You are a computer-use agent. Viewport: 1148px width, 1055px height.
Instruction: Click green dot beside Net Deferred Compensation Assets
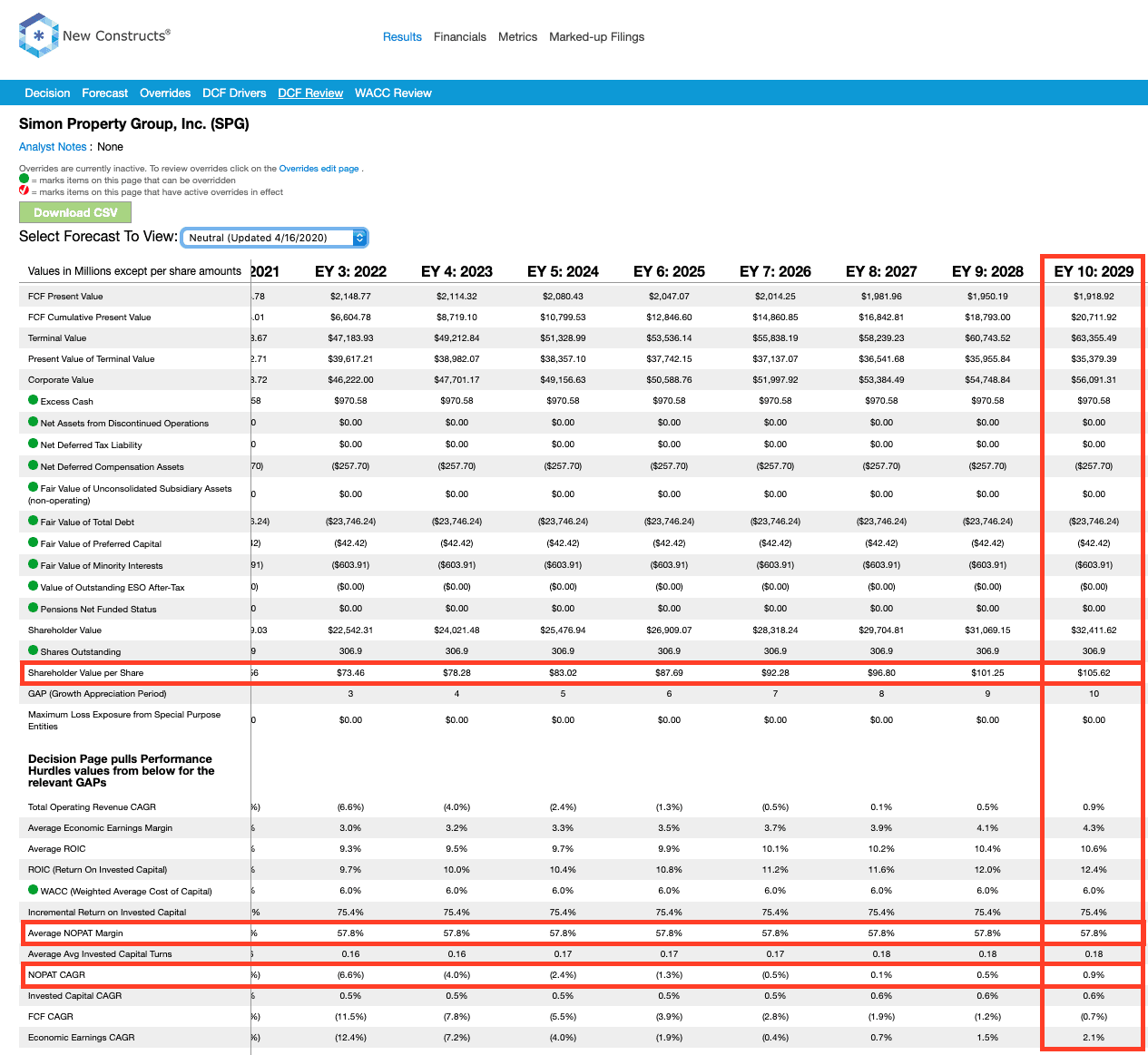pos(33,465)
